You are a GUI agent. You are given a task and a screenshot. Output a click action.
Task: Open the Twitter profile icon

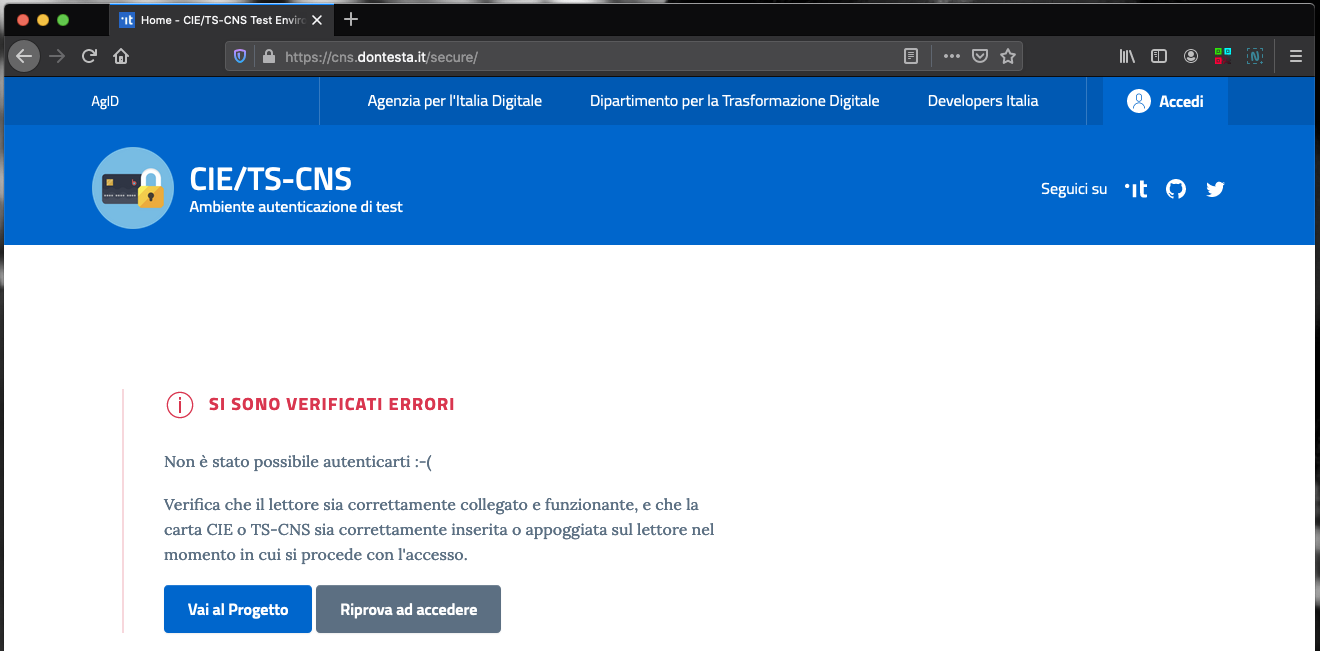click(1214, 188)
